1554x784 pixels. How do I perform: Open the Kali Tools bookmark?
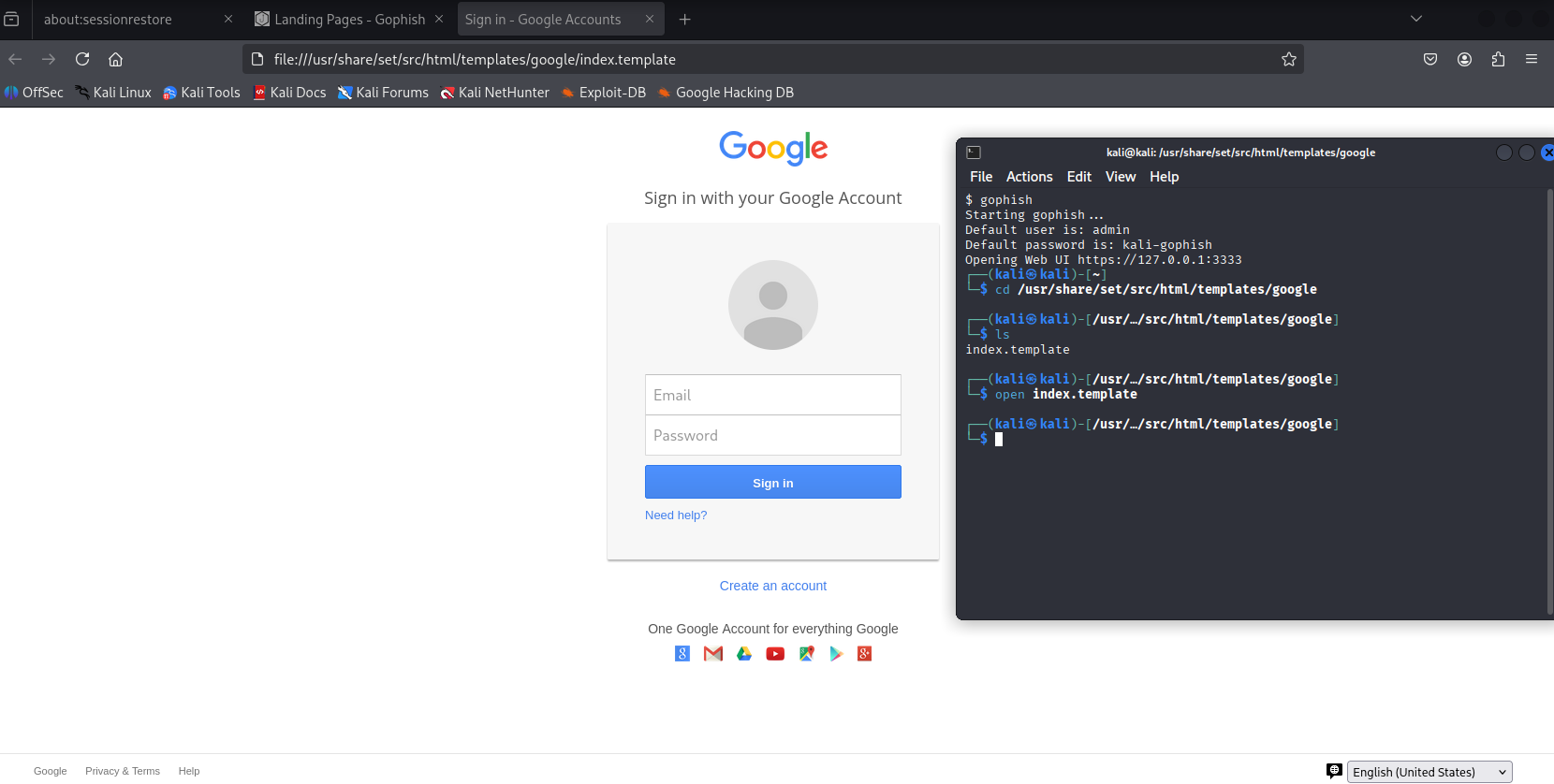[201, 93]
